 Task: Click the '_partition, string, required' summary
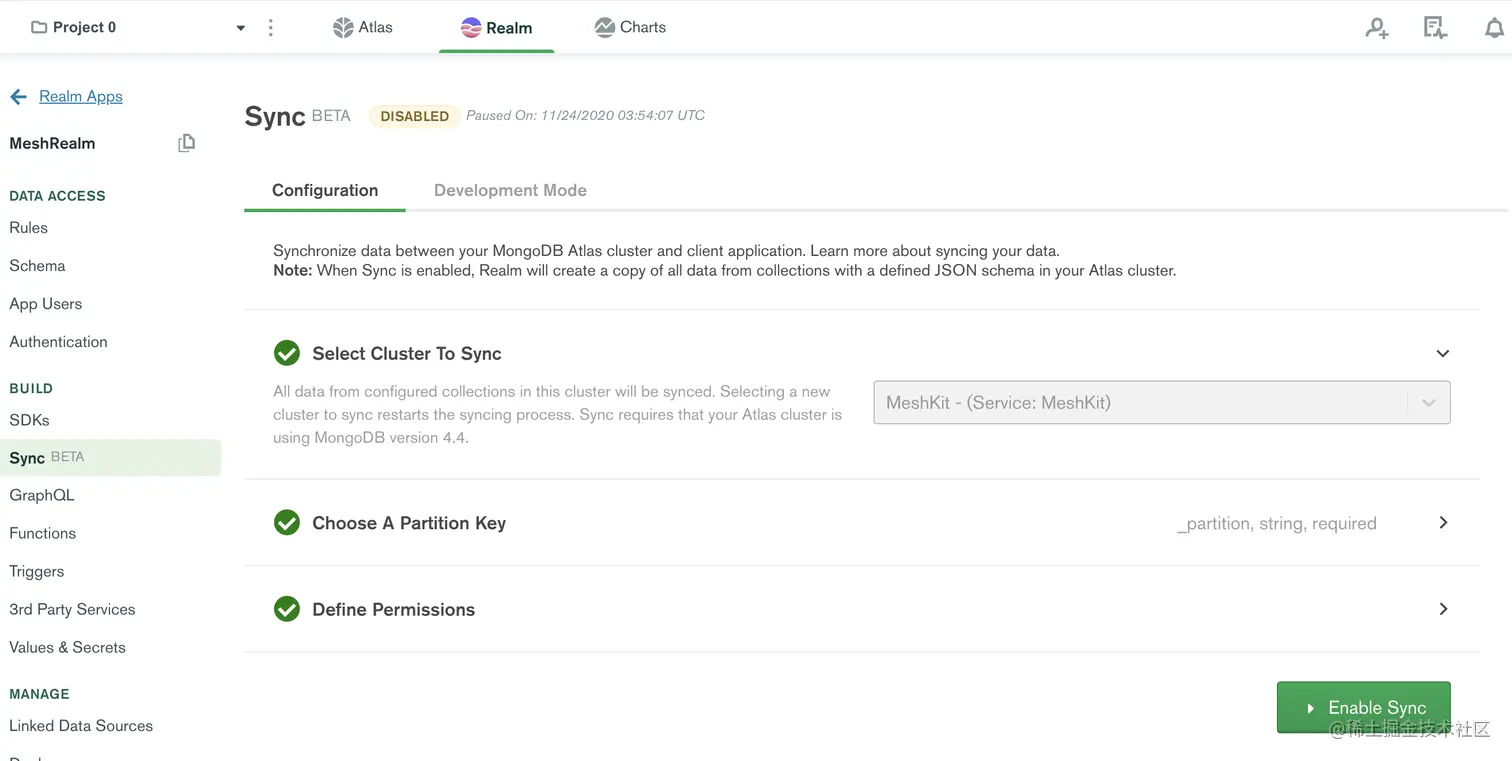coord(1277,523)
